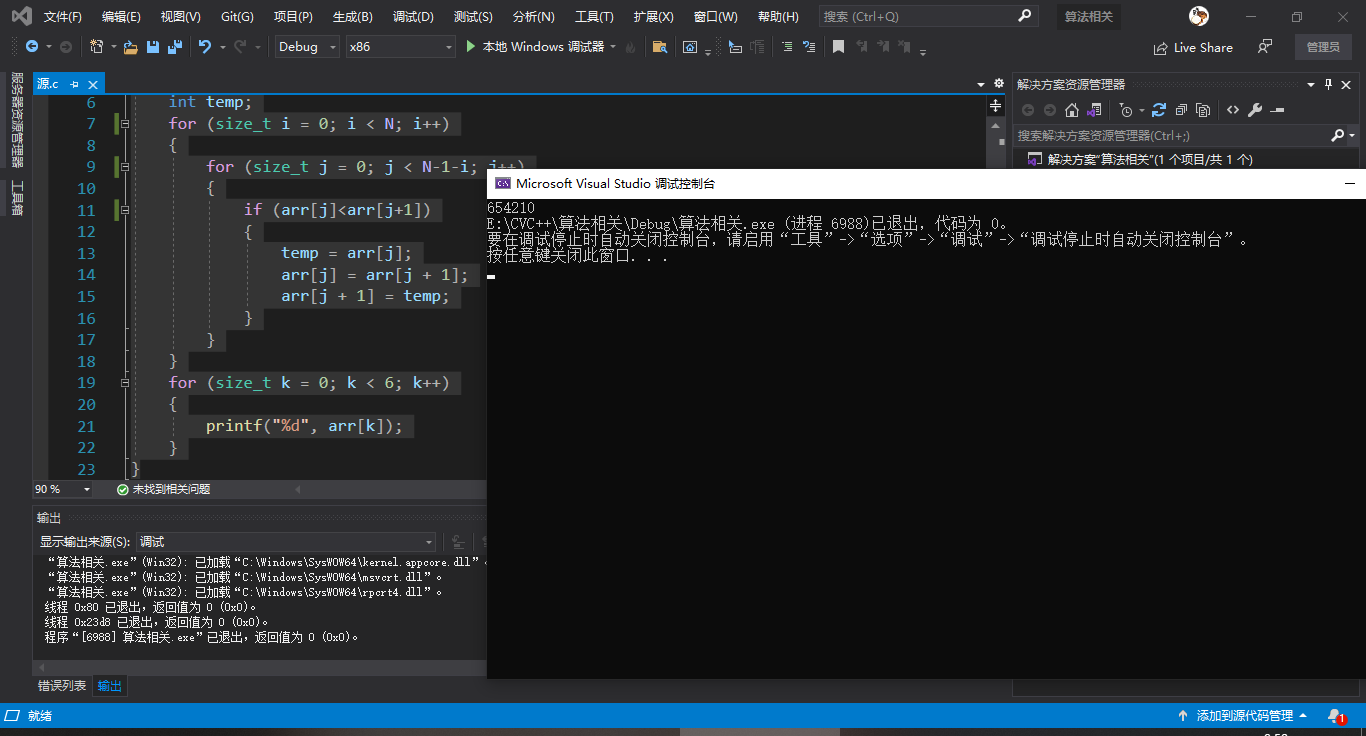The height and width of the screenshot is (736, 1366).
Task: Click the Save All icon
Action: coord(175,47)
